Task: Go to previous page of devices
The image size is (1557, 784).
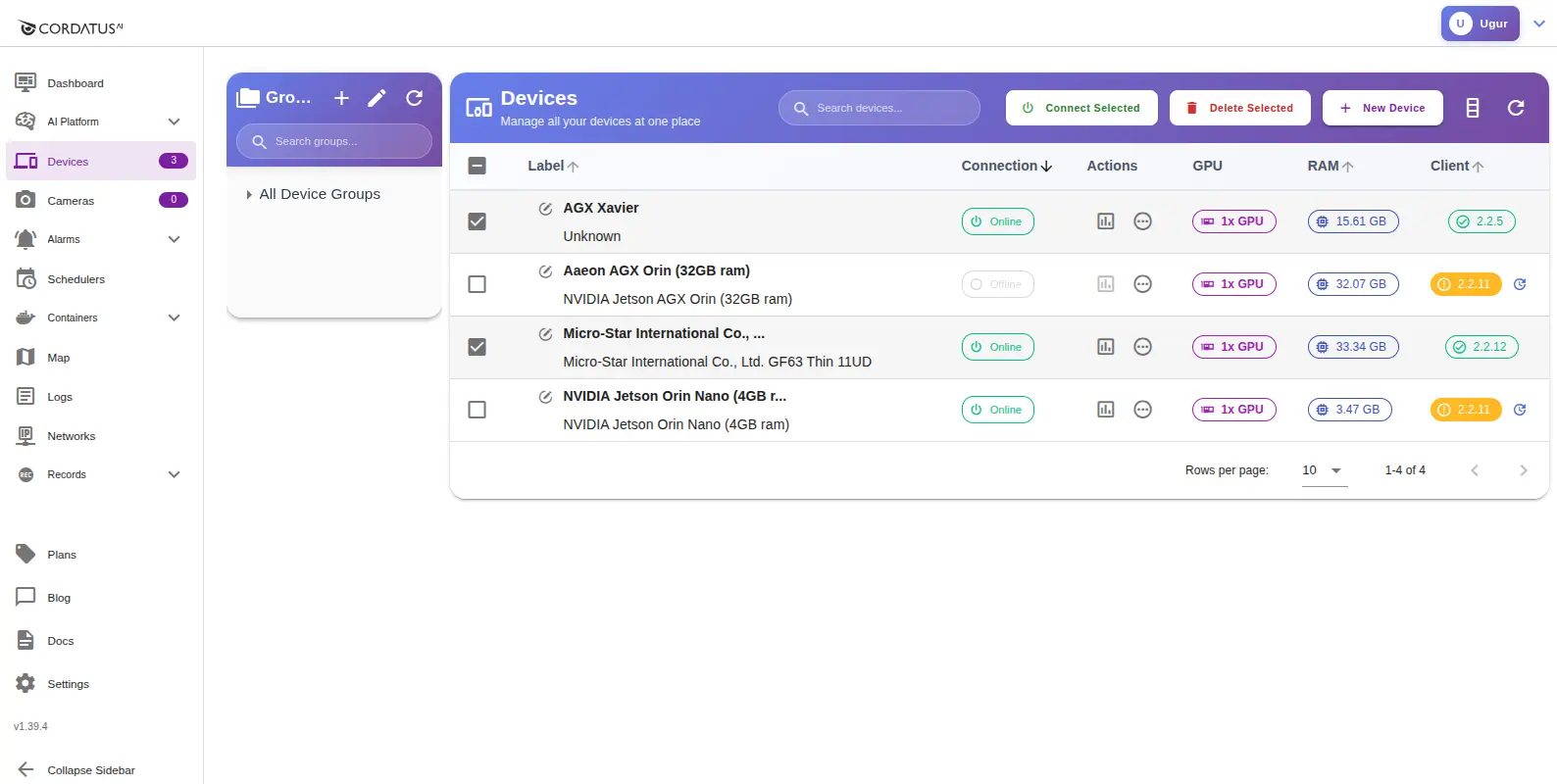Action: (1475, 470)
